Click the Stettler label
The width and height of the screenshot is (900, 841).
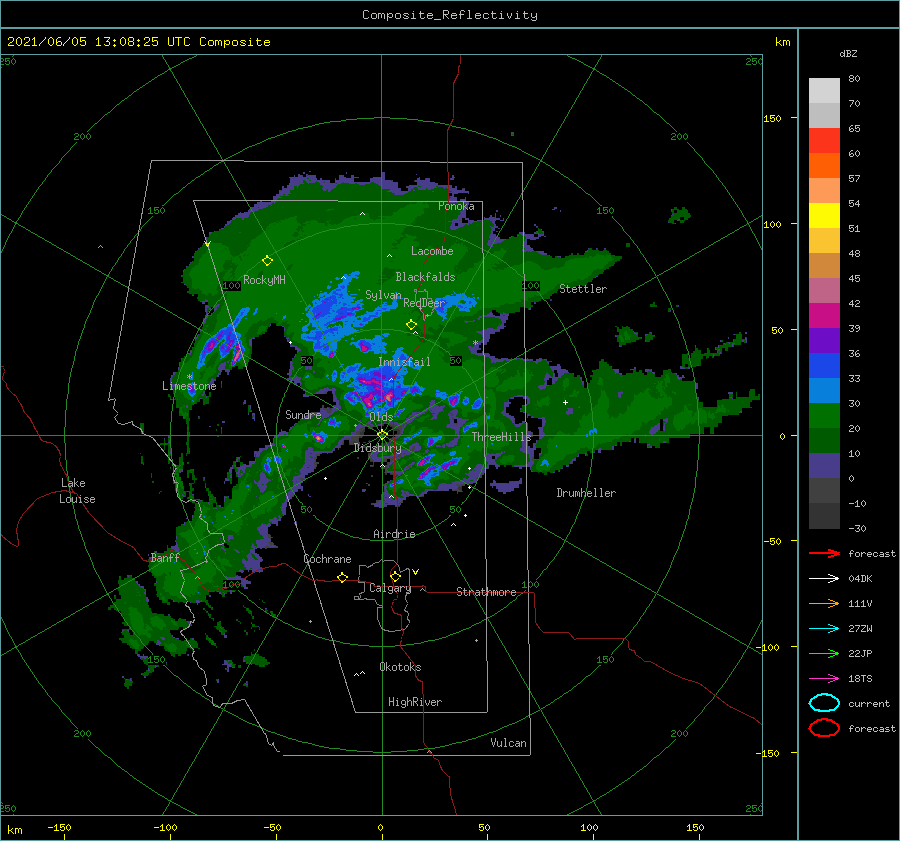point(583,289)
